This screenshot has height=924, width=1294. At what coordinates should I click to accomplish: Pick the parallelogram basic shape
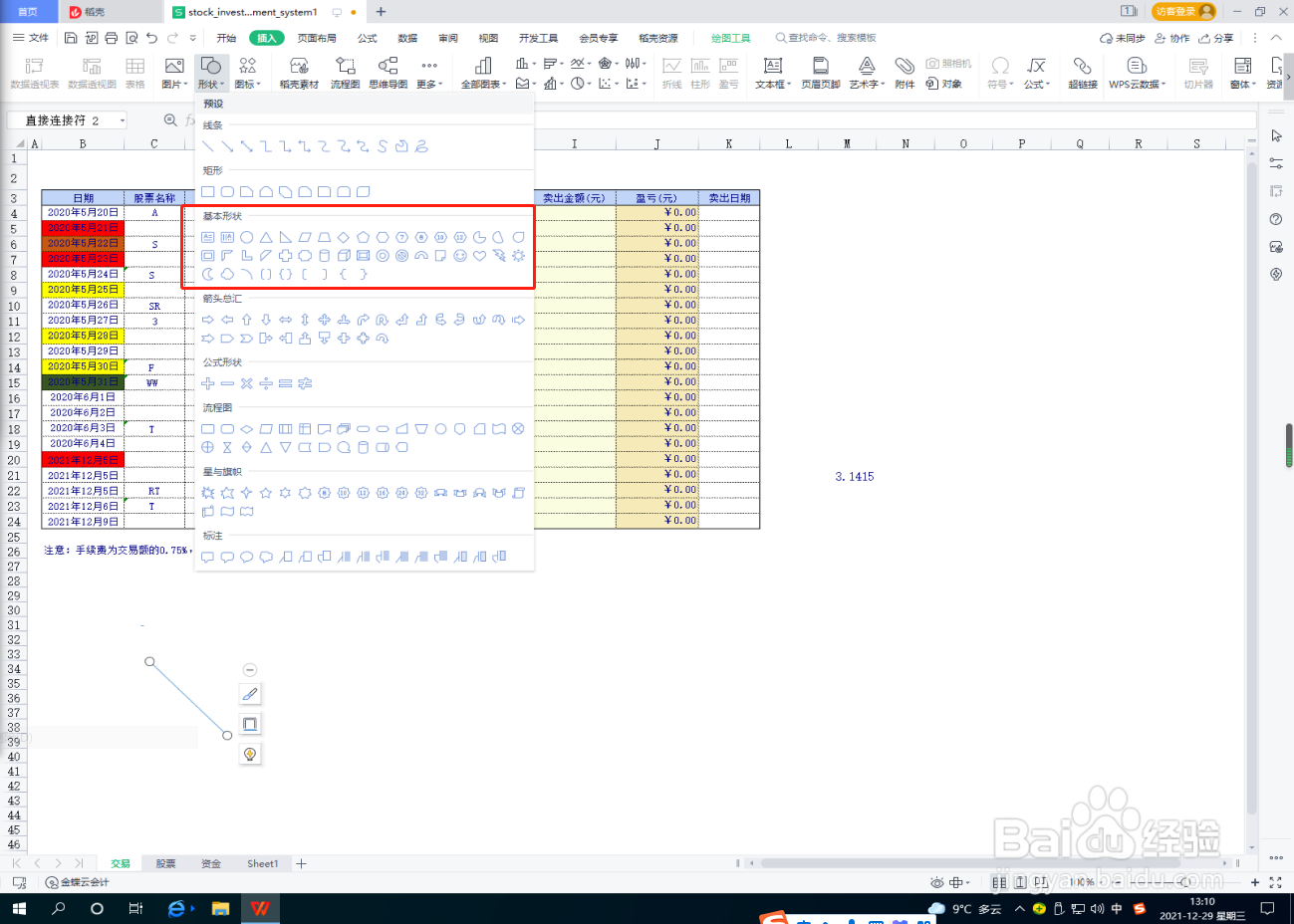tap(305, 237)
